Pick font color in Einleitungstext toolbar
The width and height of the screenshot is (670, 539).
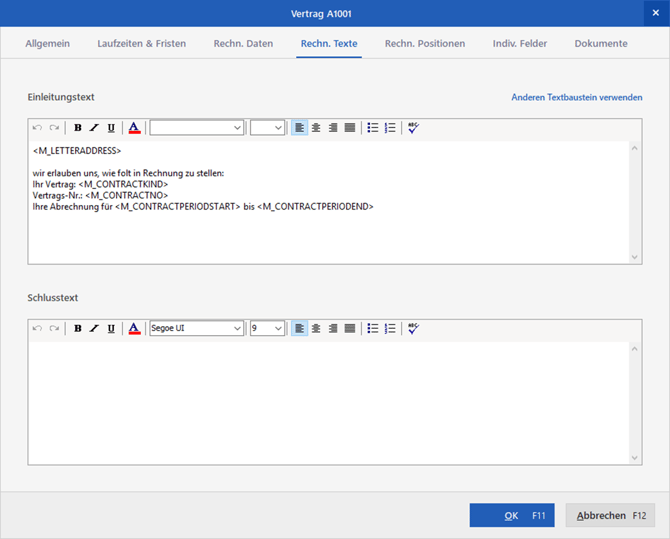pos(134,128)
